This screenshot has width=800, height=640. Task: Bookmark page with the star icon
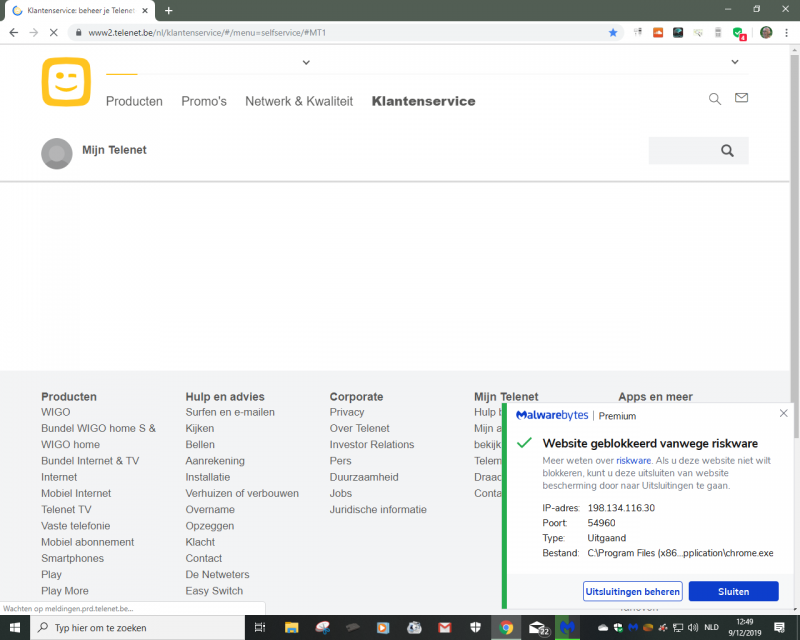613,32
